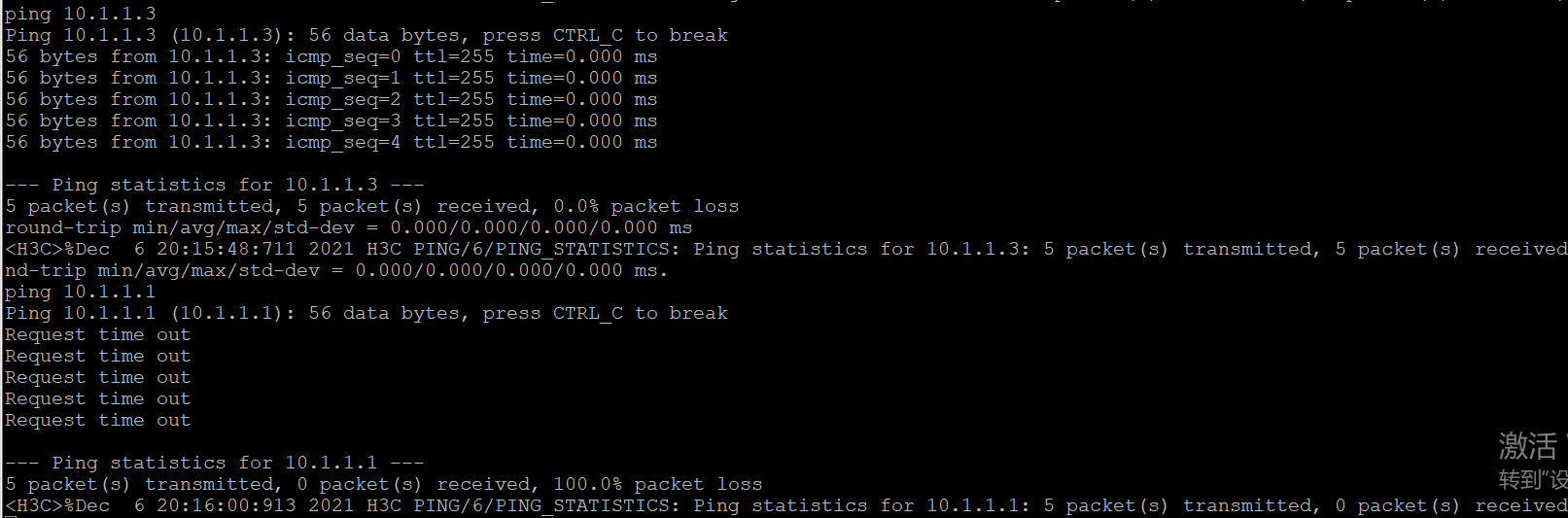Image resolution: width=1568 pixels, height=518 pixels.
Task: Click the 'Ping statistics for 10.1.1.1' header
Action: click(214, 463)
